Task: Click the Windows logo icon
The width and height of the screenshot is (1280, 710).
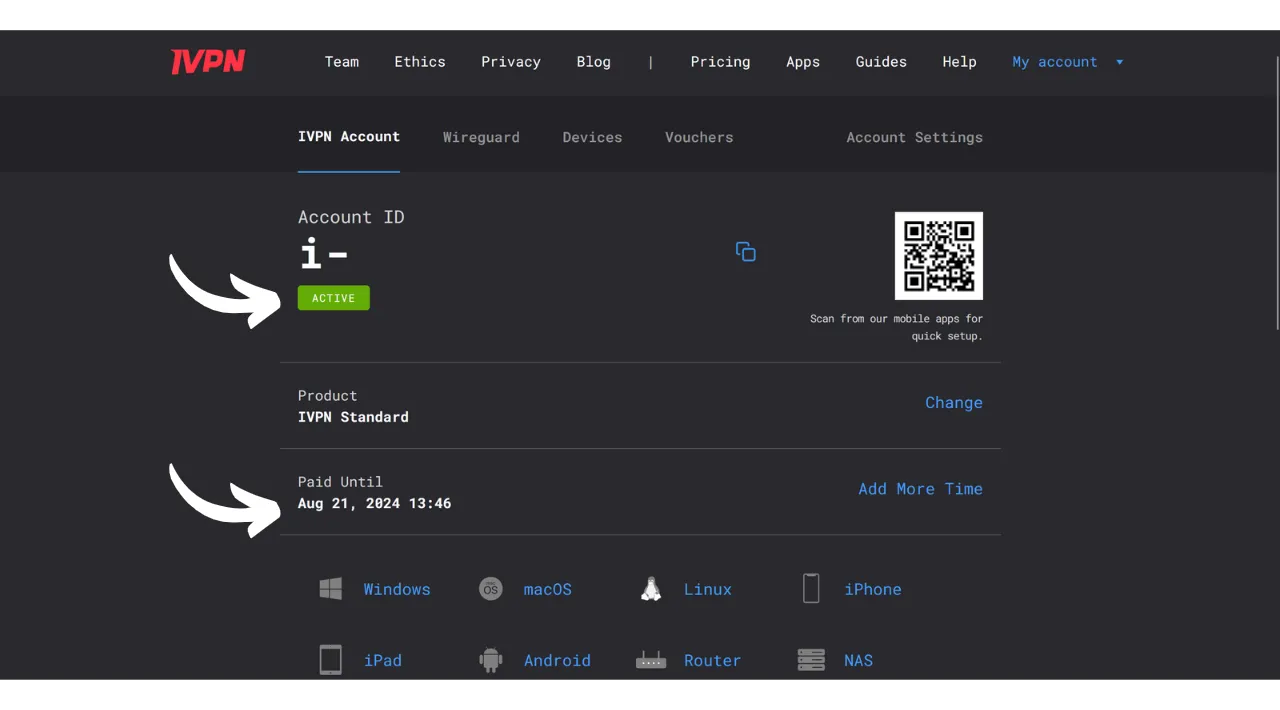Action: [x=331, y=589]
